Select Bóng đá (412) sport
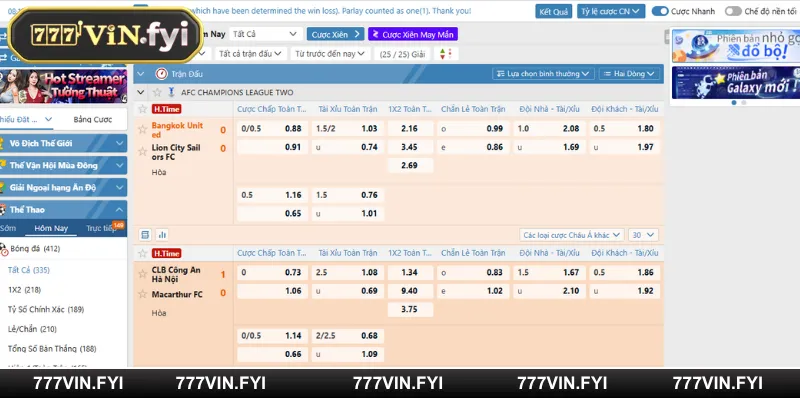This screenshot has height=400, width=800. pos(35,249)
